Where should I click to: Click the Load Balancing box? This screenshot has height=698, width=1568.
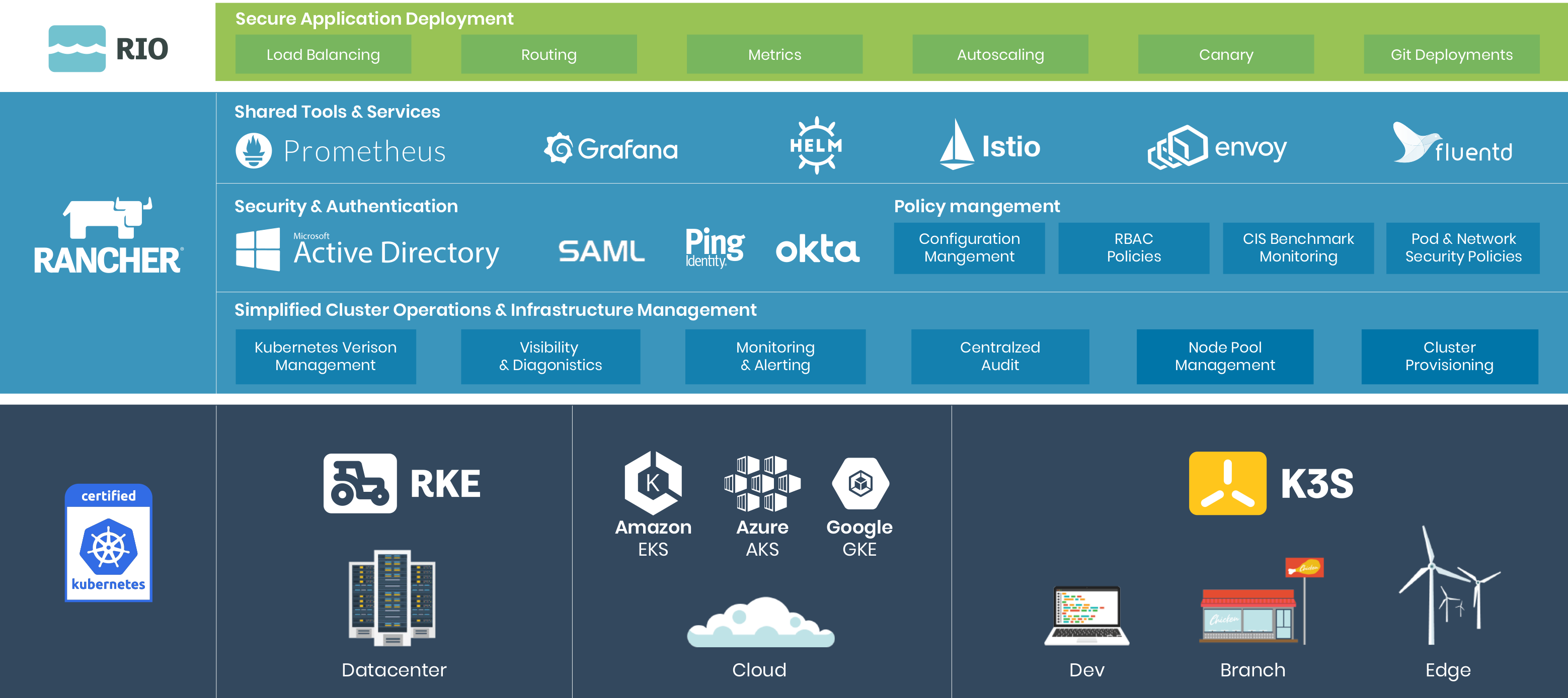(x=323, y=55)
